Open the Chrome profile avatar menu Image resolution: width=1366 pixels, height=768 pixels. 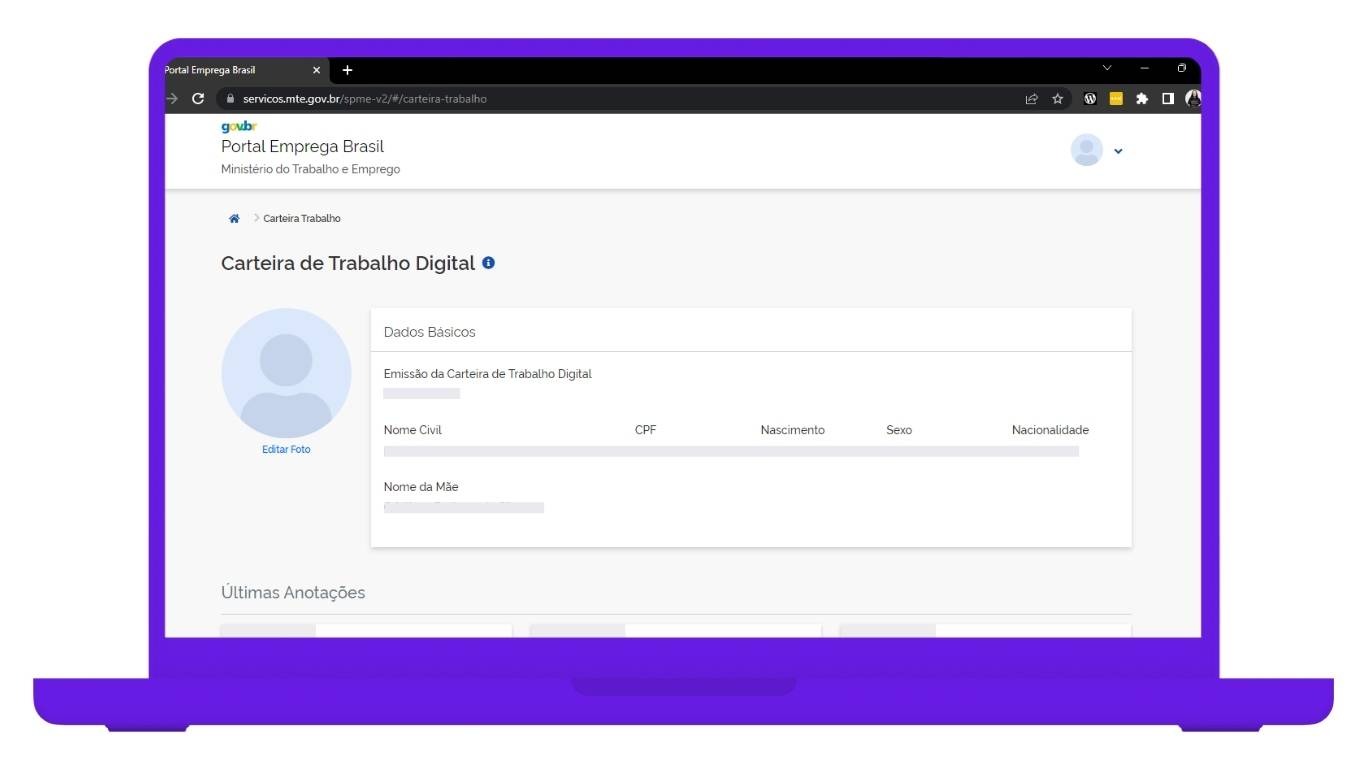pos(1192,99)
